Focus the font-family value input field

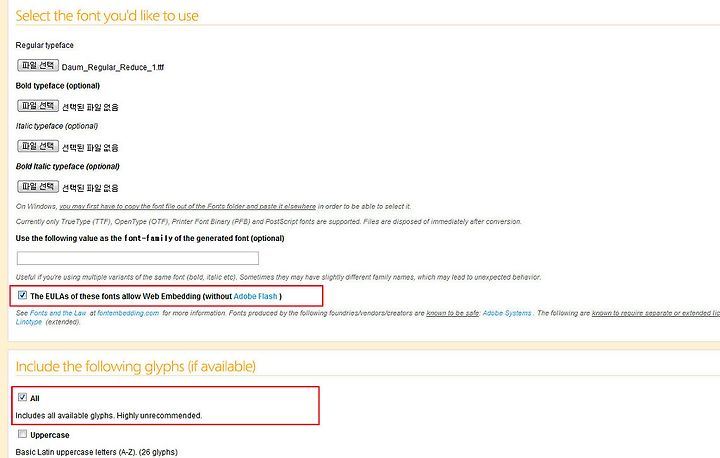click(138, 258)
